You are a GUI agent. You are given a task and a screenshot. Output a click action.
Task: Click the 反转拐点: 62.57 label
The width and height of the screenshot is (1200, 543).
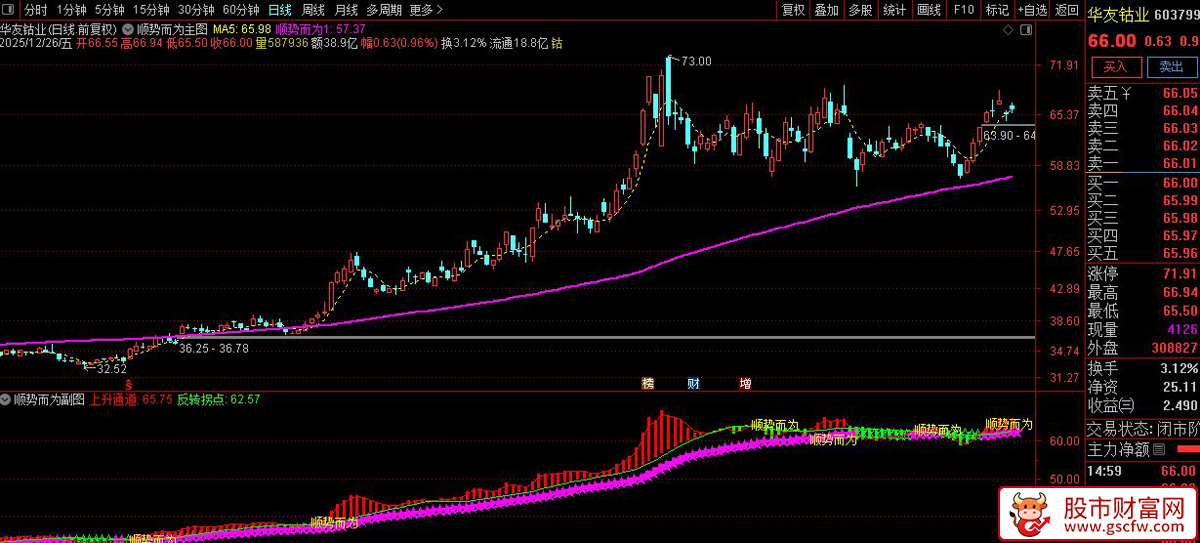219,399
